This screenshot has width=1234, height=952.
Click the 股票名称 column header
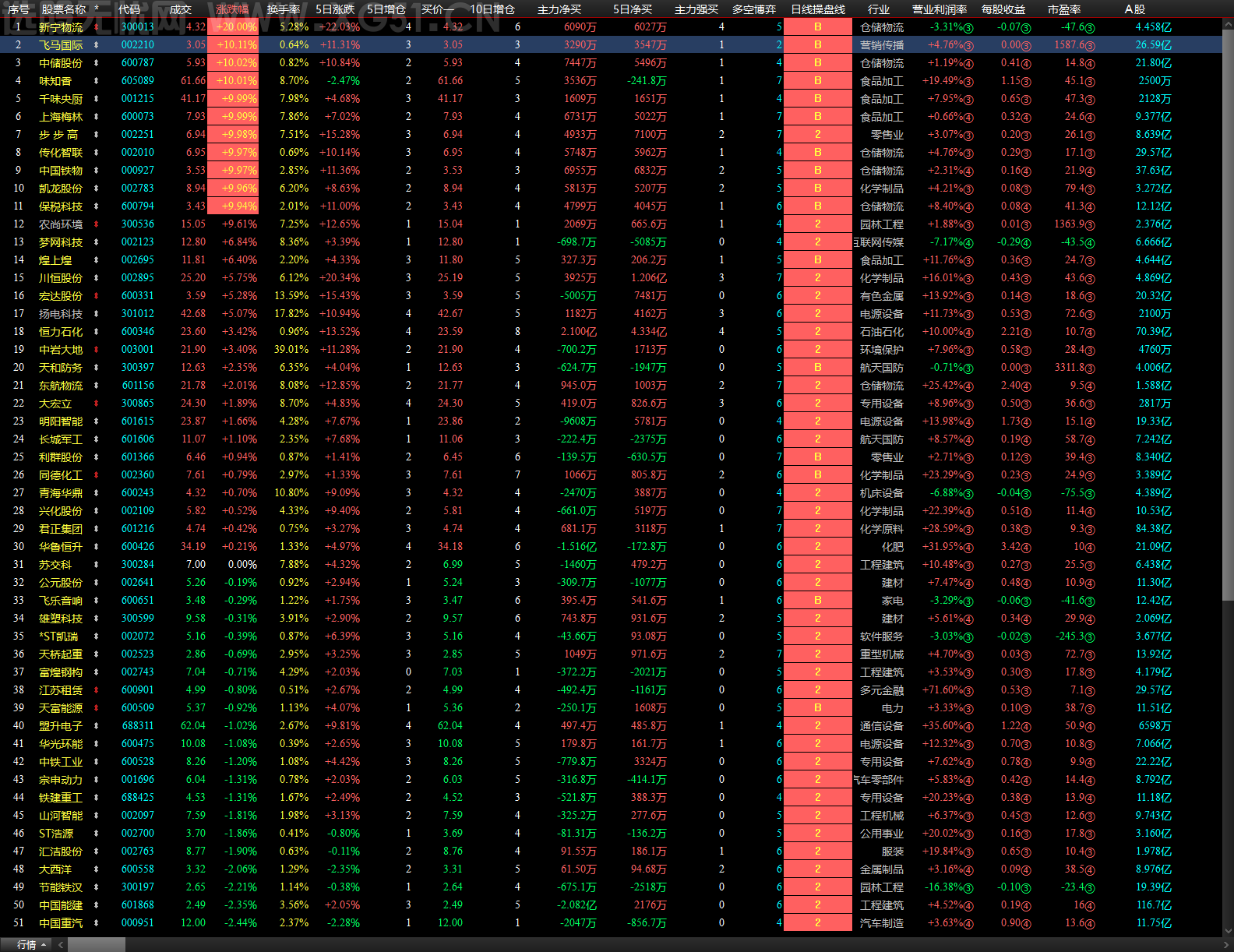click(x=64, y=9)
